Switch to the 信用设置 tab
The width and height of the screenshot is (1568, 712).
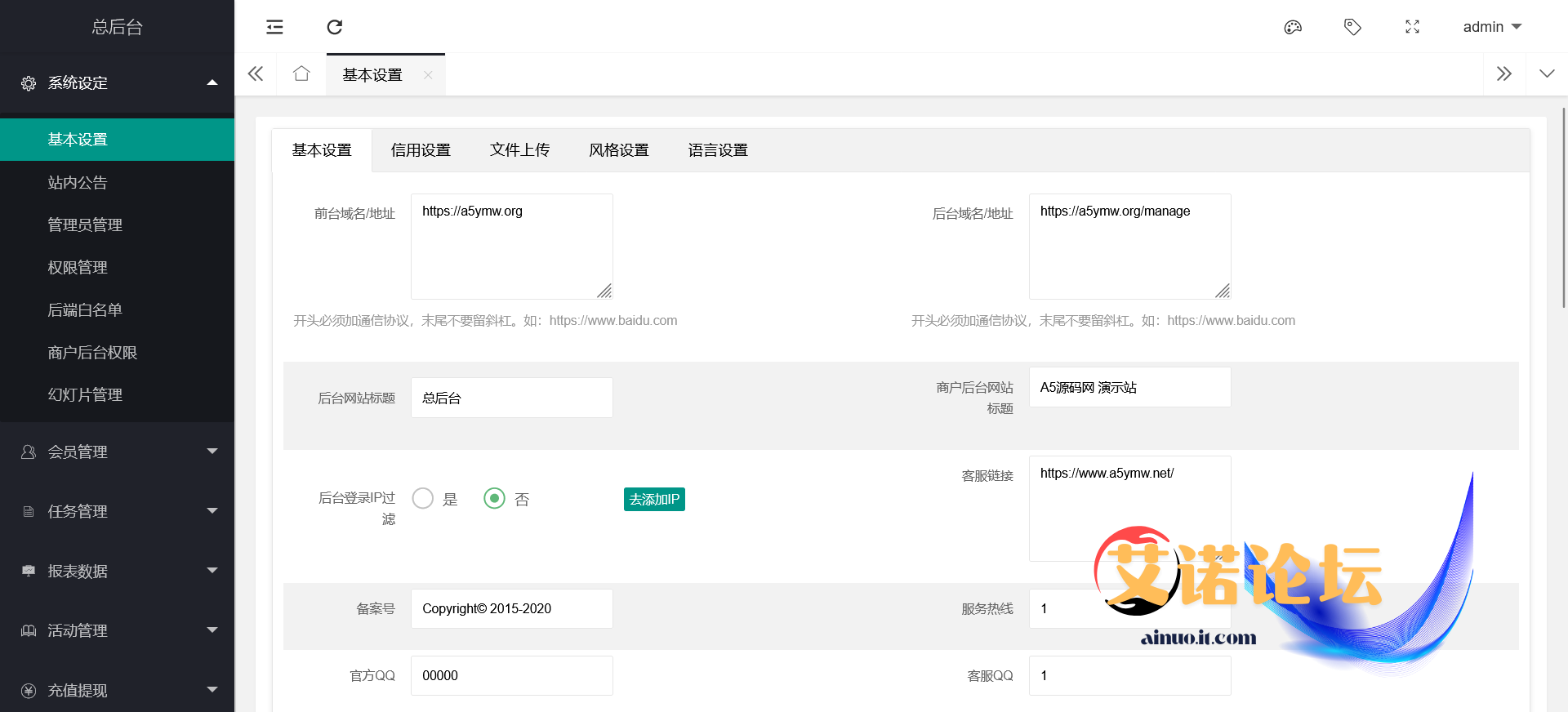(x=421, y=150)
